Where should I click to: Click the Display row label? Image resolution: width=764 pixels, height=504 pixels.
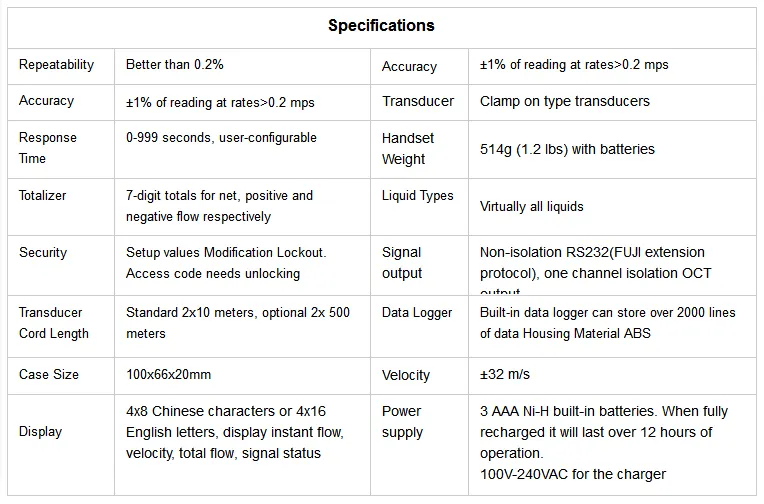point(40,432)
